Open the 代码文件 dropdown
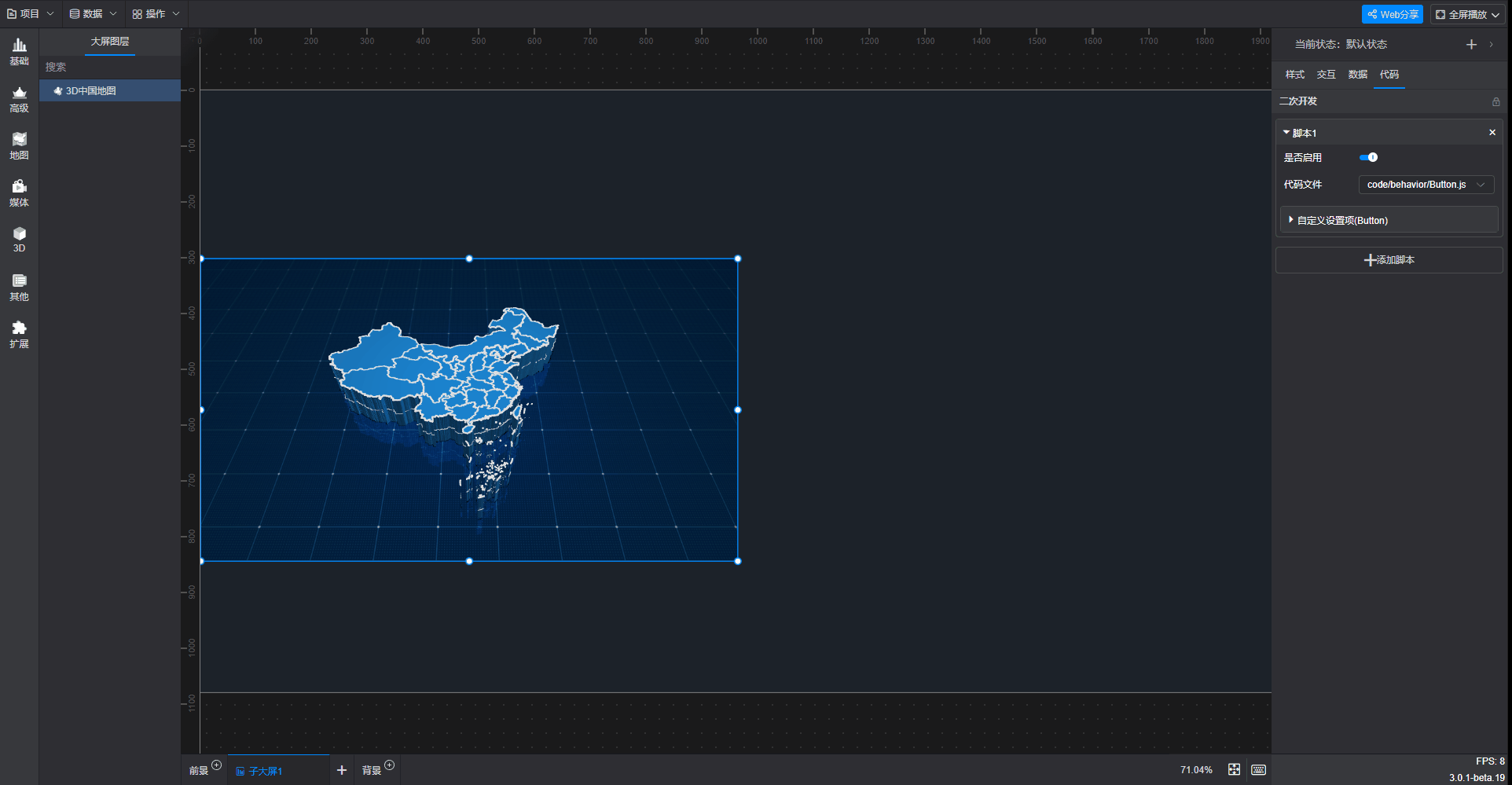Image resolution: width=1512 pixels, height=785 pixels. pos(1426,185)
